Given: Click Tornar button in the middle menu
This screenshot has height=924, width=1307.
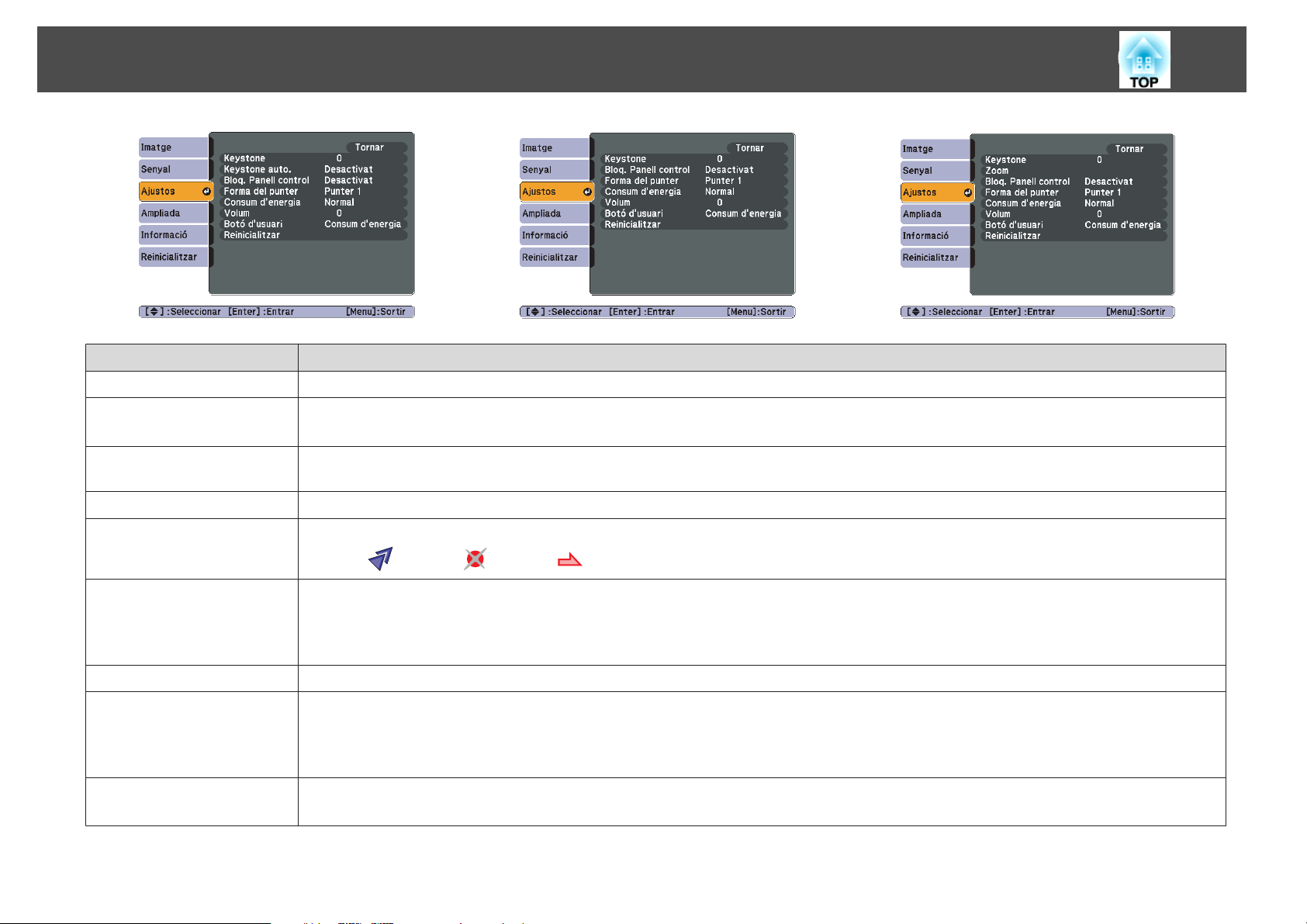Looking at the screenshot, I should [x=757, y=148].
